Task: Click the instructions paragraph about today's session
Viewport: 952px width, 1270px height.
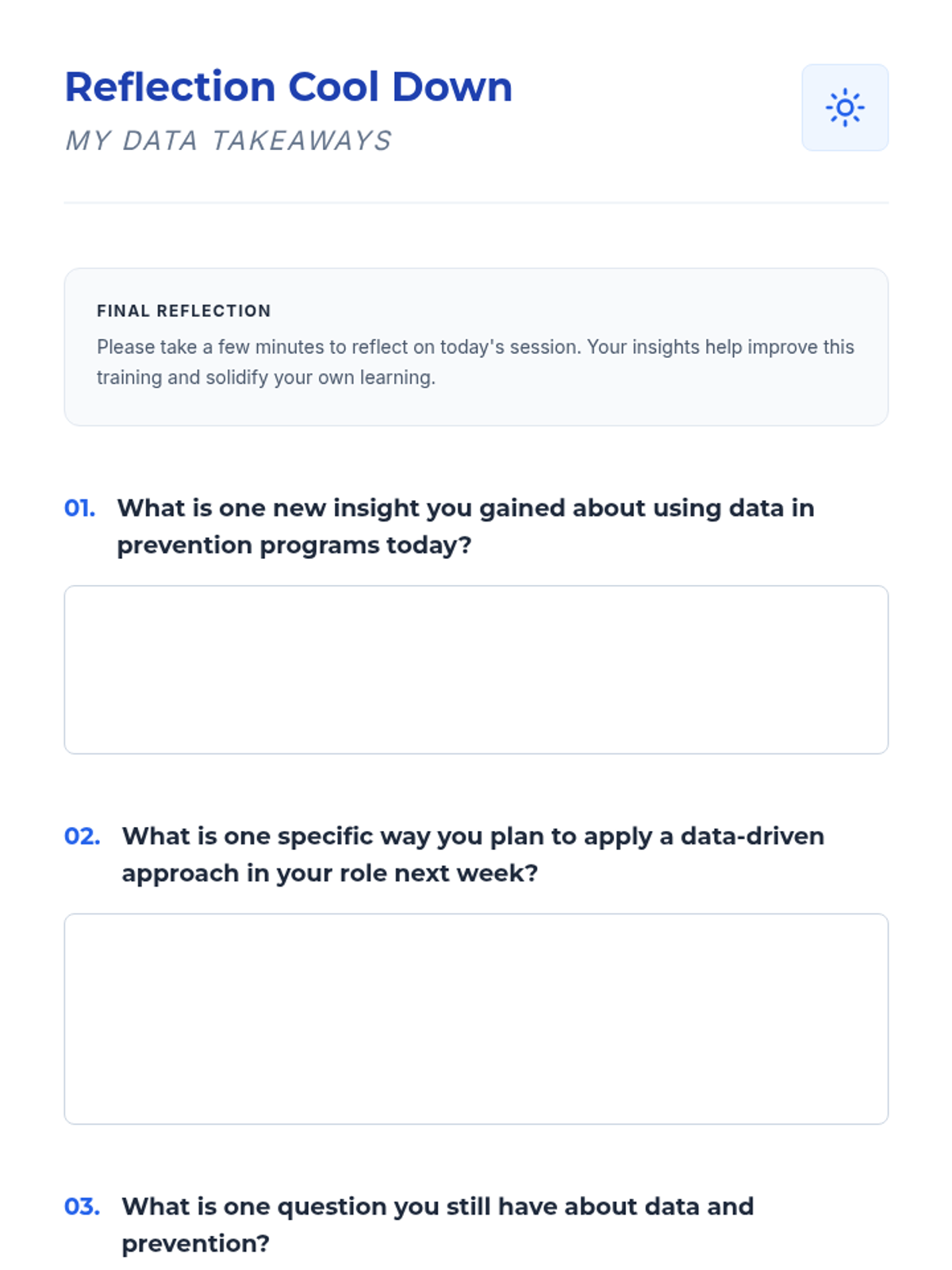Action: coord(474,361)
